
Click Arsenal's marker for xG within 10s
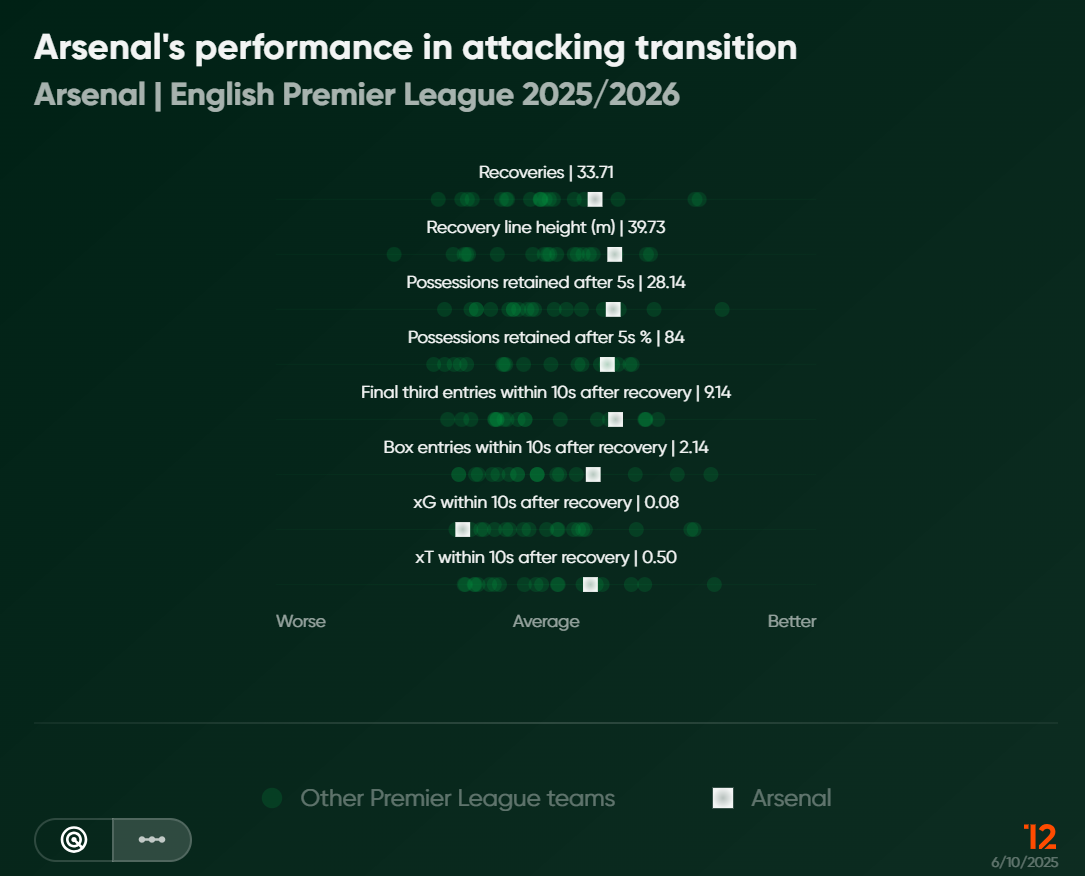tap(463, 529)
